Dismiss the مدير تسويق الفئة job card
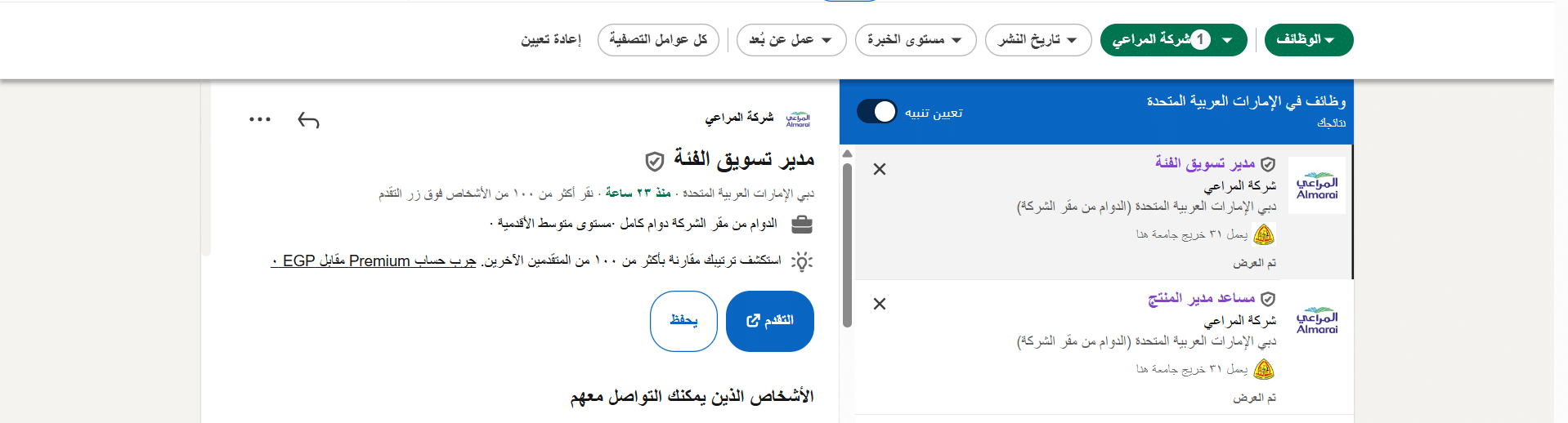Screen dimensions: 1568x423 880,169
